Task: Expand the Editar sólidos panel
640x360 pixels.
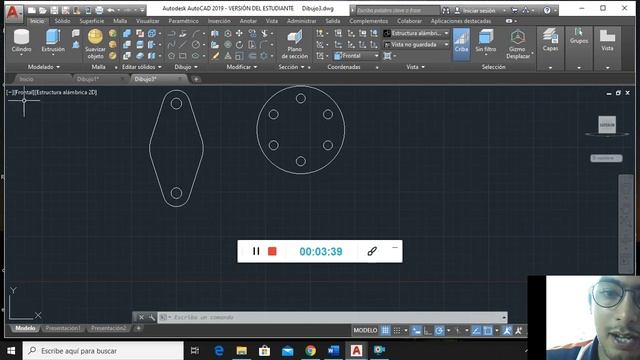Action: tap(142, 67)
